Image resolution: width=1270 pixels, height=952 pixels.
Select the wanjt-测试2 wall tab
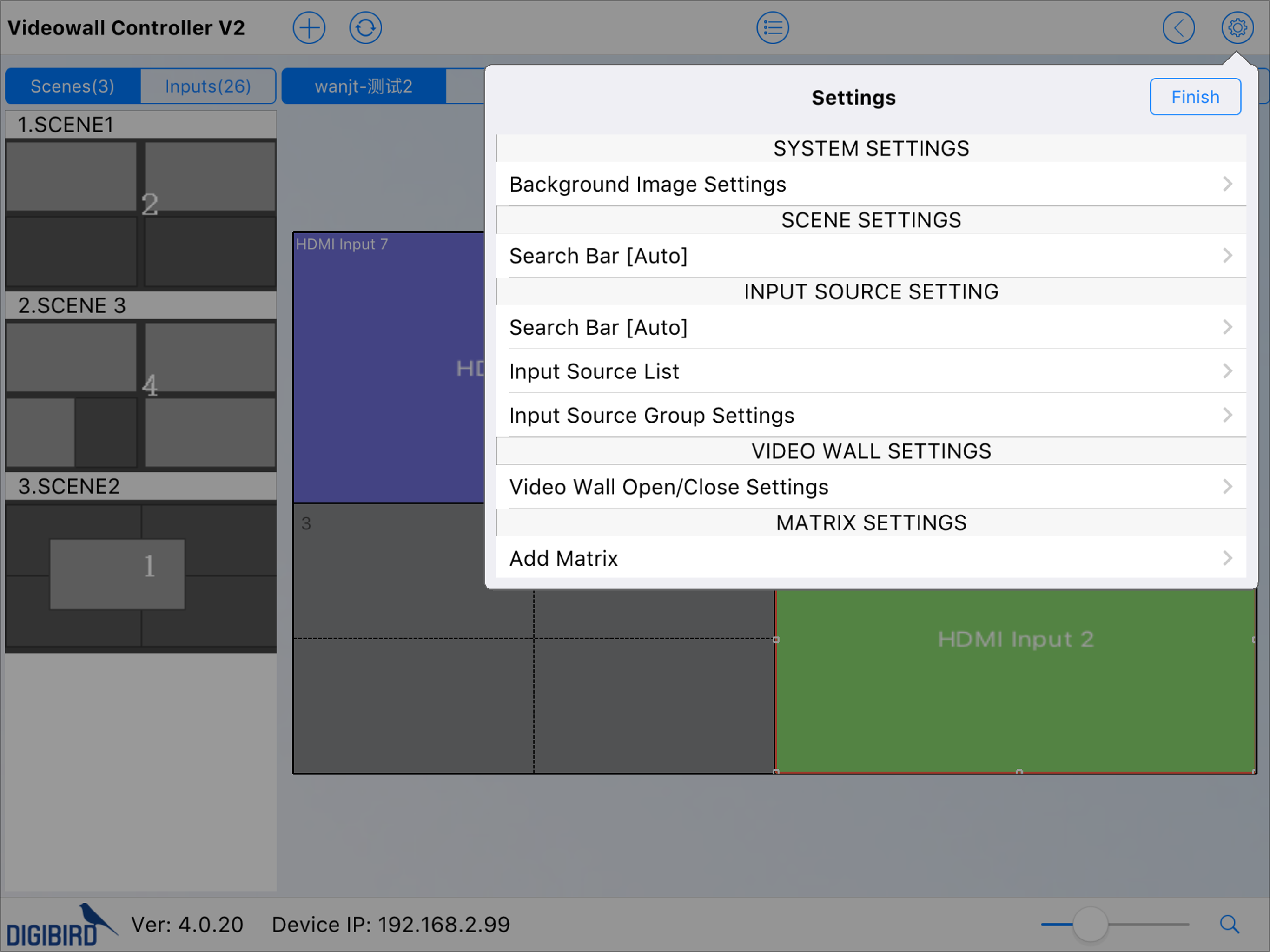(x=364, y=86)
